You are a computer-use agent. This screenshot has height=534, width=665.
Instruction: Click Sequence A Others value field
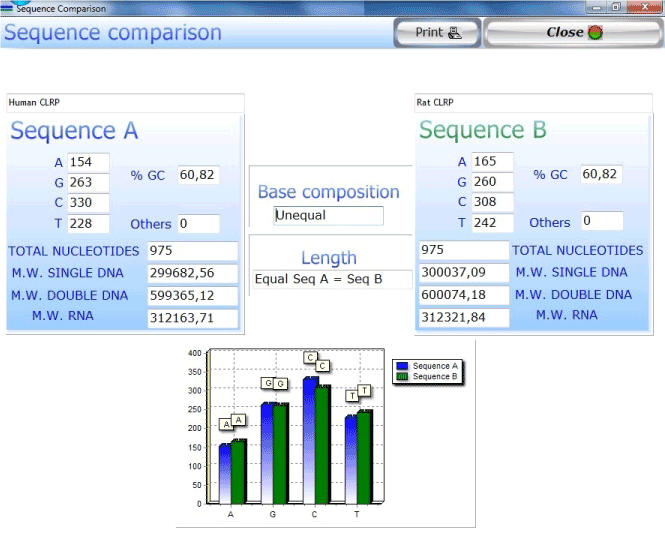198,224
